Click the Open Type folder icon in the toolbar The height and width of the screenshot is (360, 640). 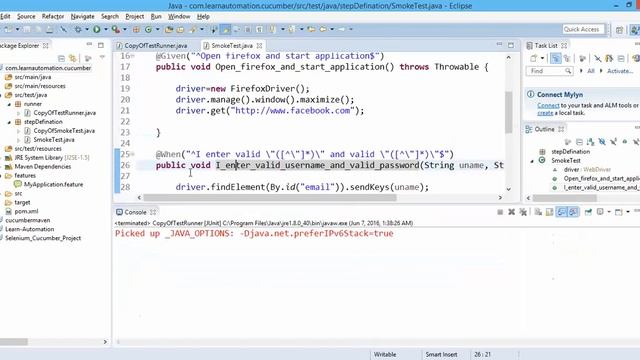[169, 29]
